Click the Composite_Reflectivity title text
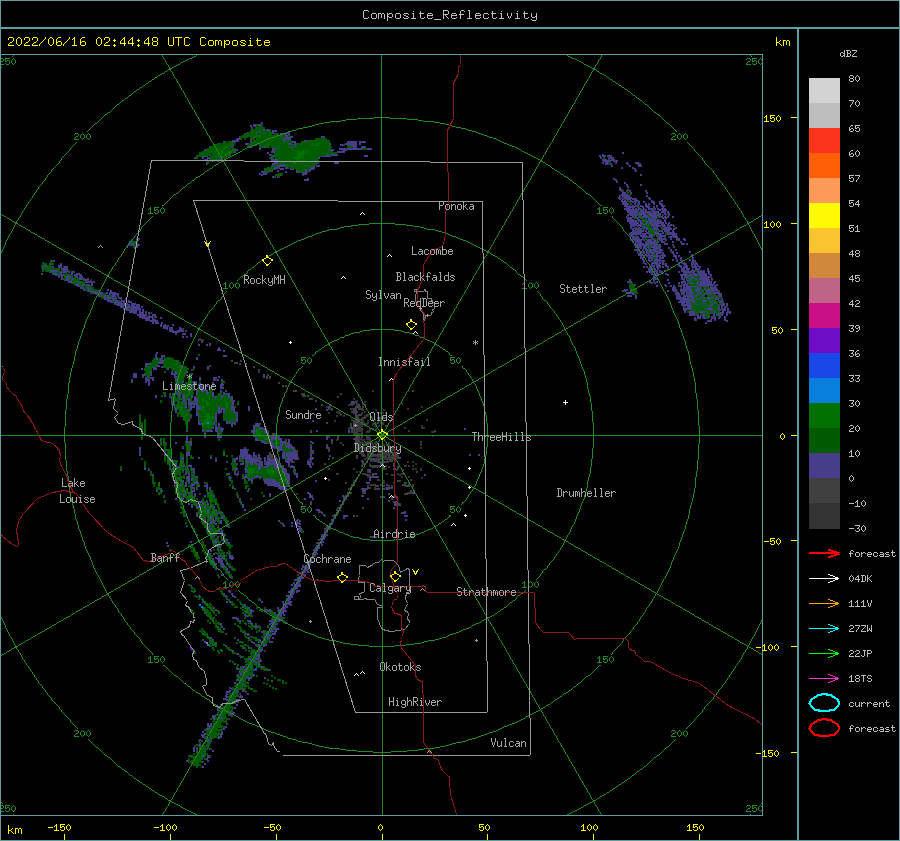The height and width of the screenshot is (841, 900). [x=450, y=15]
